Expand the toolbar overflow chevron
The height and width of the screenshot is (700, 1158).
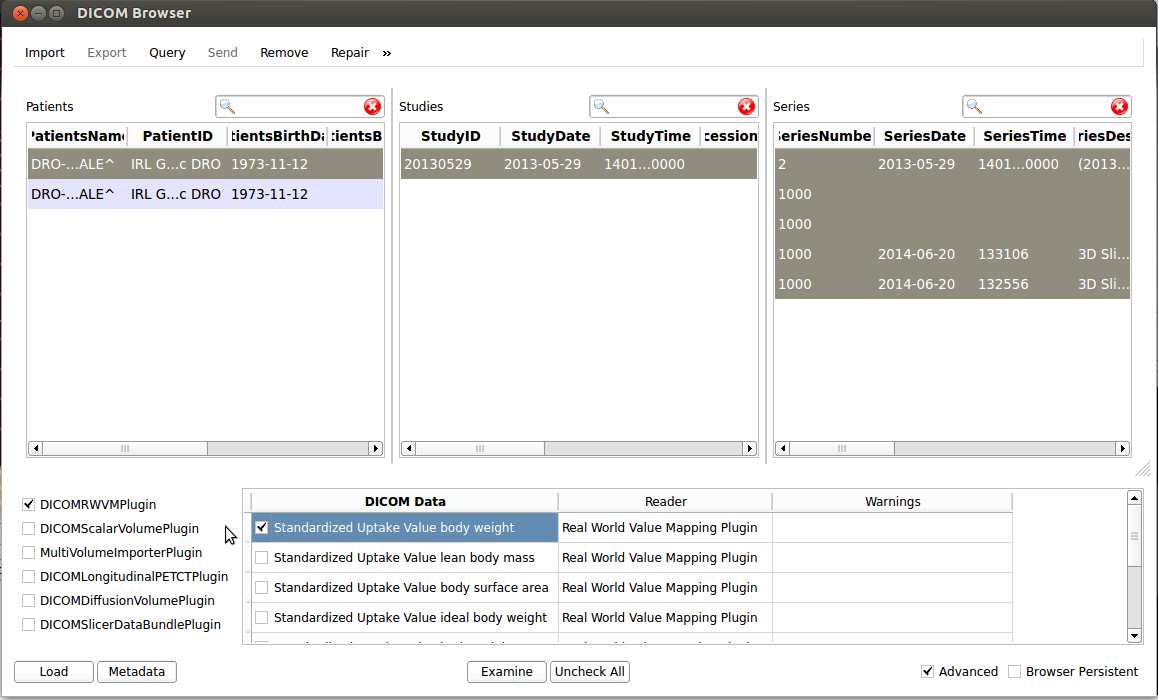(387, 53)
